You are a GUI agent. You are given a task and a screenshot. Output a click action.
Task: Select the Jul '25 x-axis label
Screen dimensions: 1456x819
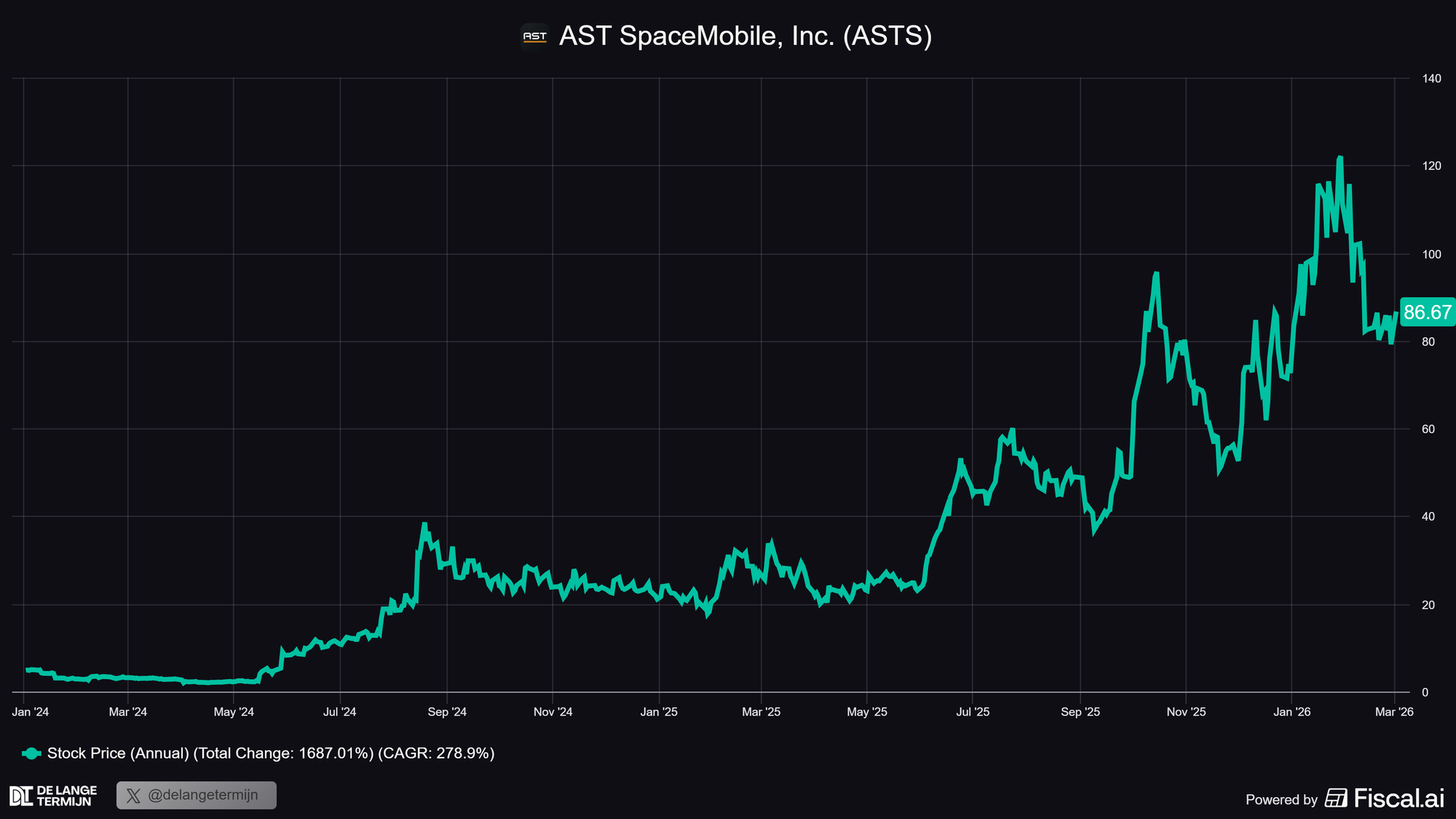pyautogui.click(x=973, y=712)
